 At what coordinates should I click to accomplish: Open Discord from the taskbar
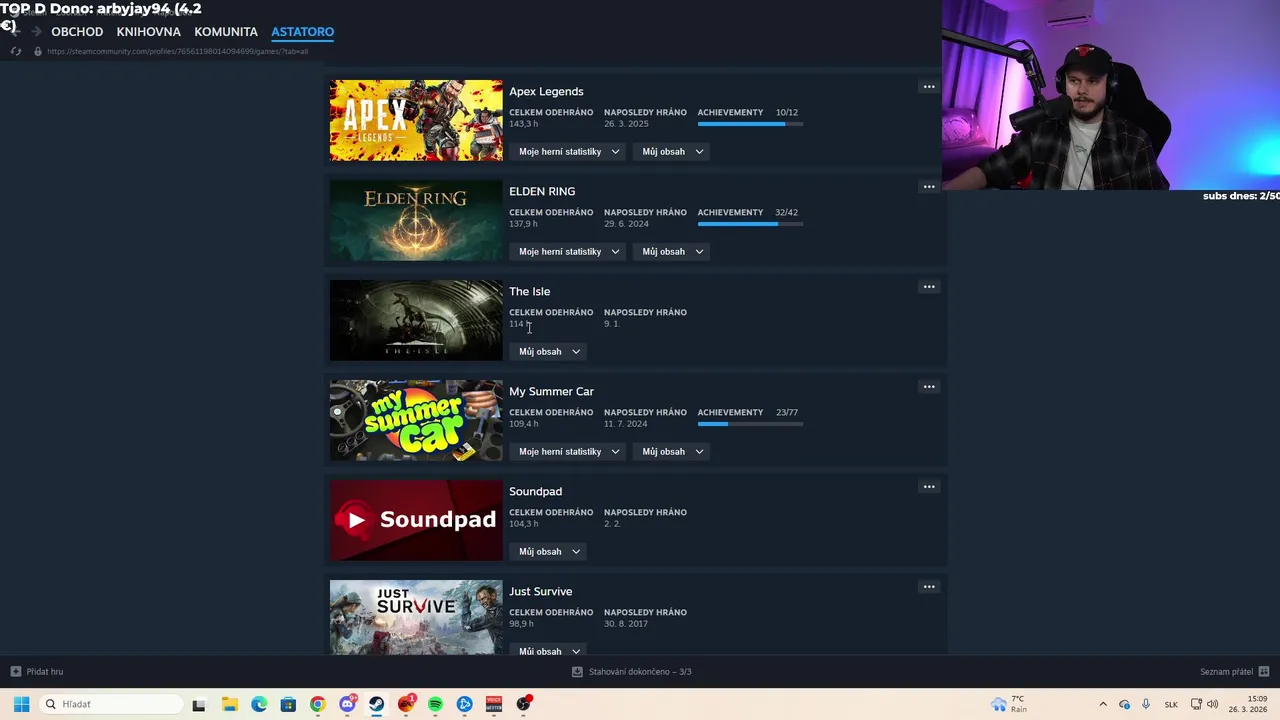(x=347, y=704)
